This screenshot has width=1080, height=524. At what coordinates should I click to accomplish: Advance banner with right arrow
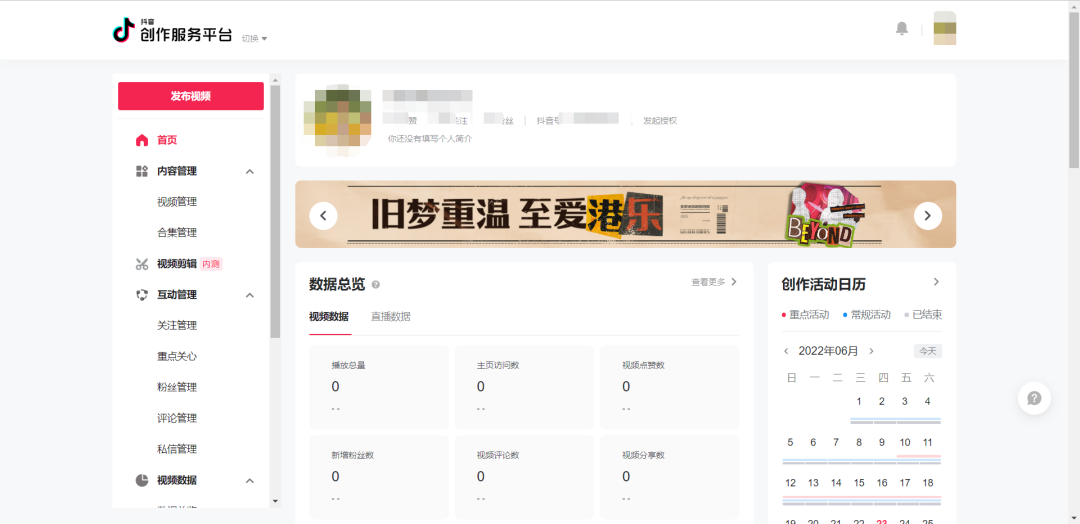click(927, 215)
